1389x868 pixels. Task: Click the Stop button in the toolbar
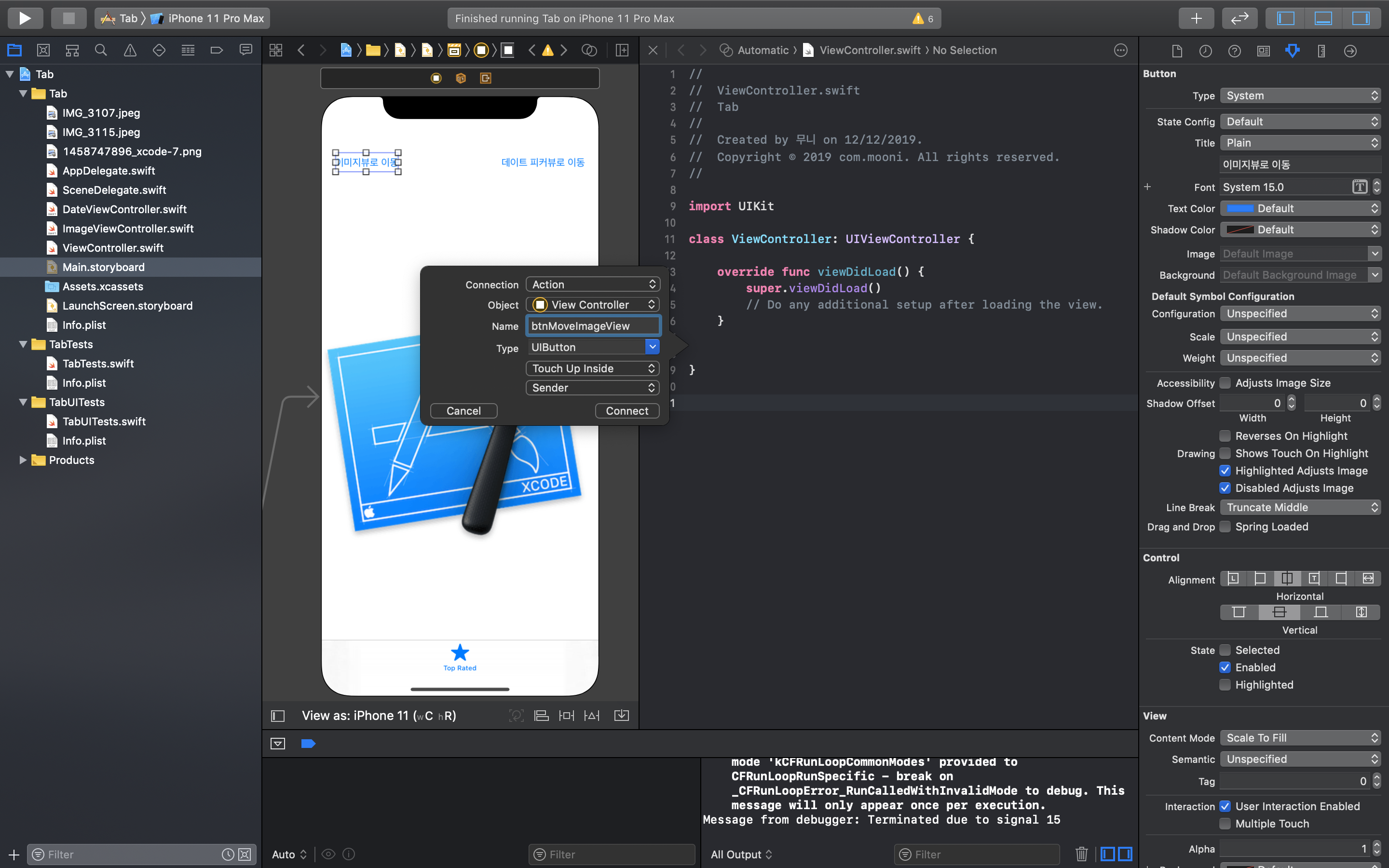(68, 18)
